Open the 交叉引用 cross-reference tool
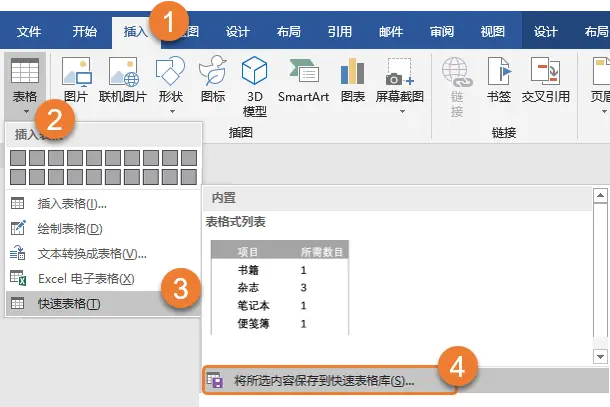The height and width of the screenshot is (407, 610). coord(545,80)
